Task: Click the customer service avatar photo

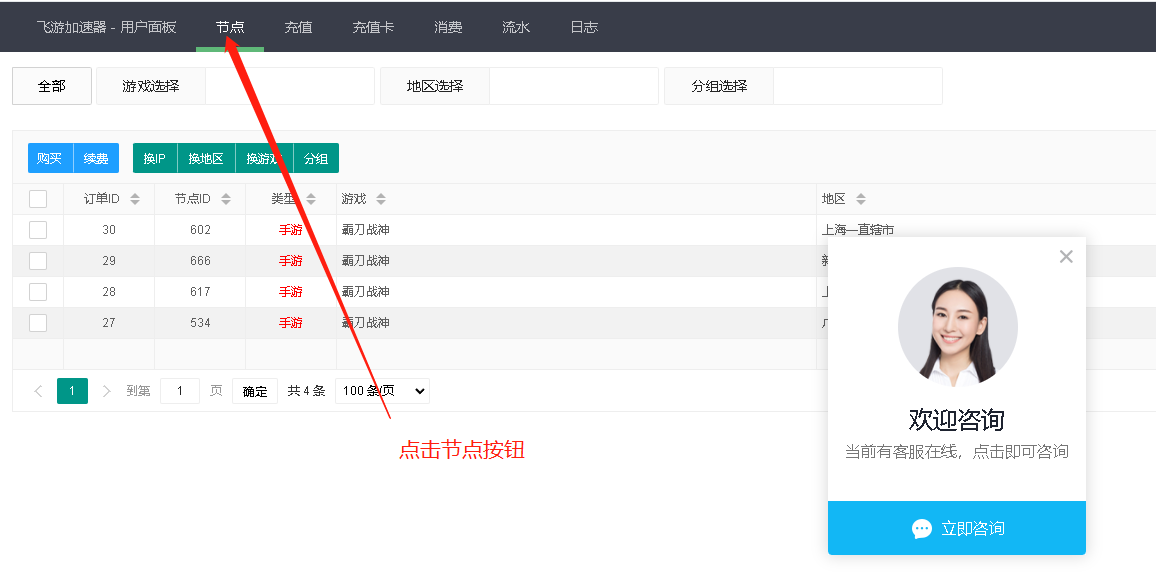Action: (958, 327)
